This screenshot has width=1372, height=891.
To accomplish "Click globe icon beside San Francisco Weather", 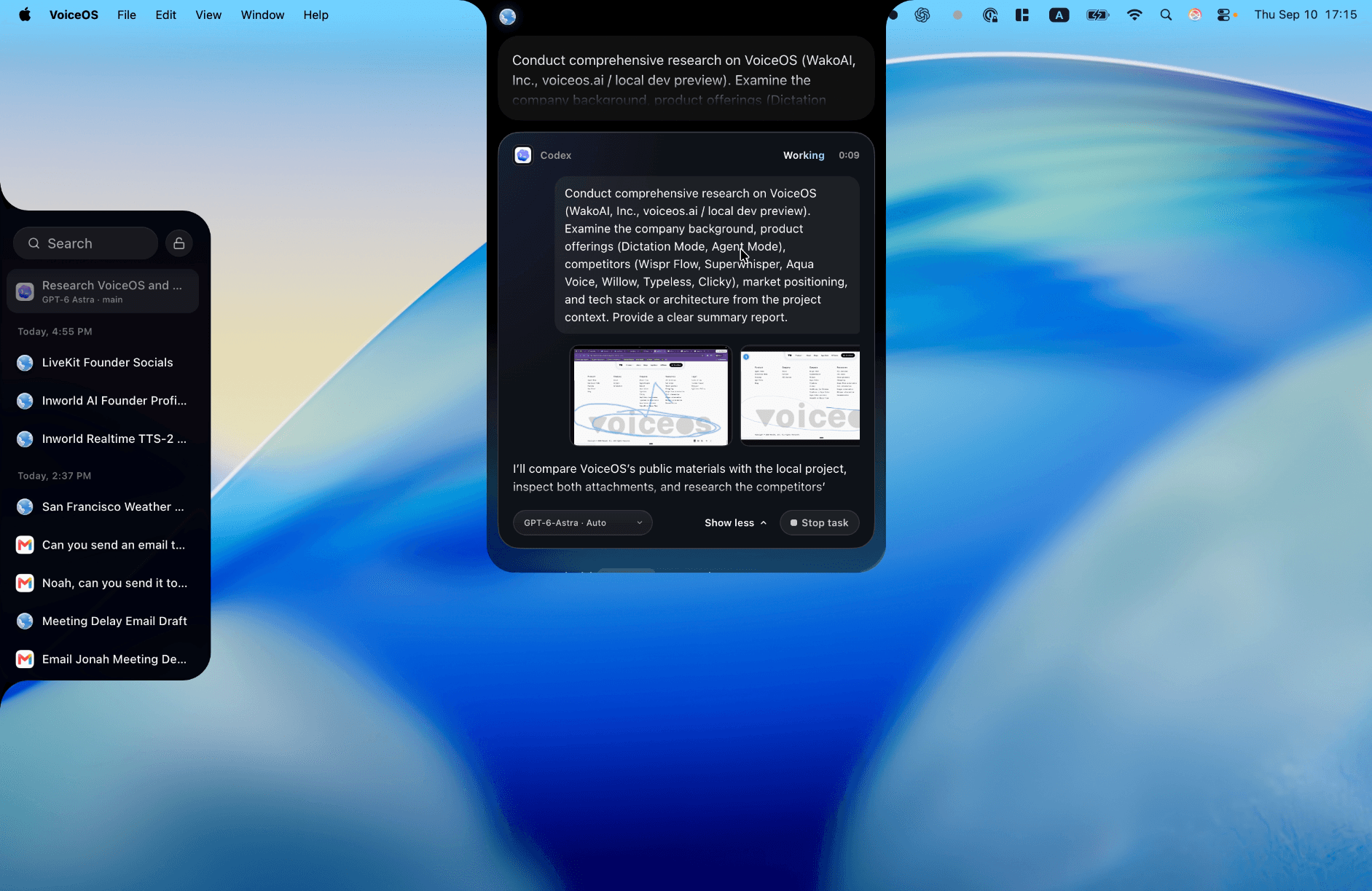I will point(25,506).
